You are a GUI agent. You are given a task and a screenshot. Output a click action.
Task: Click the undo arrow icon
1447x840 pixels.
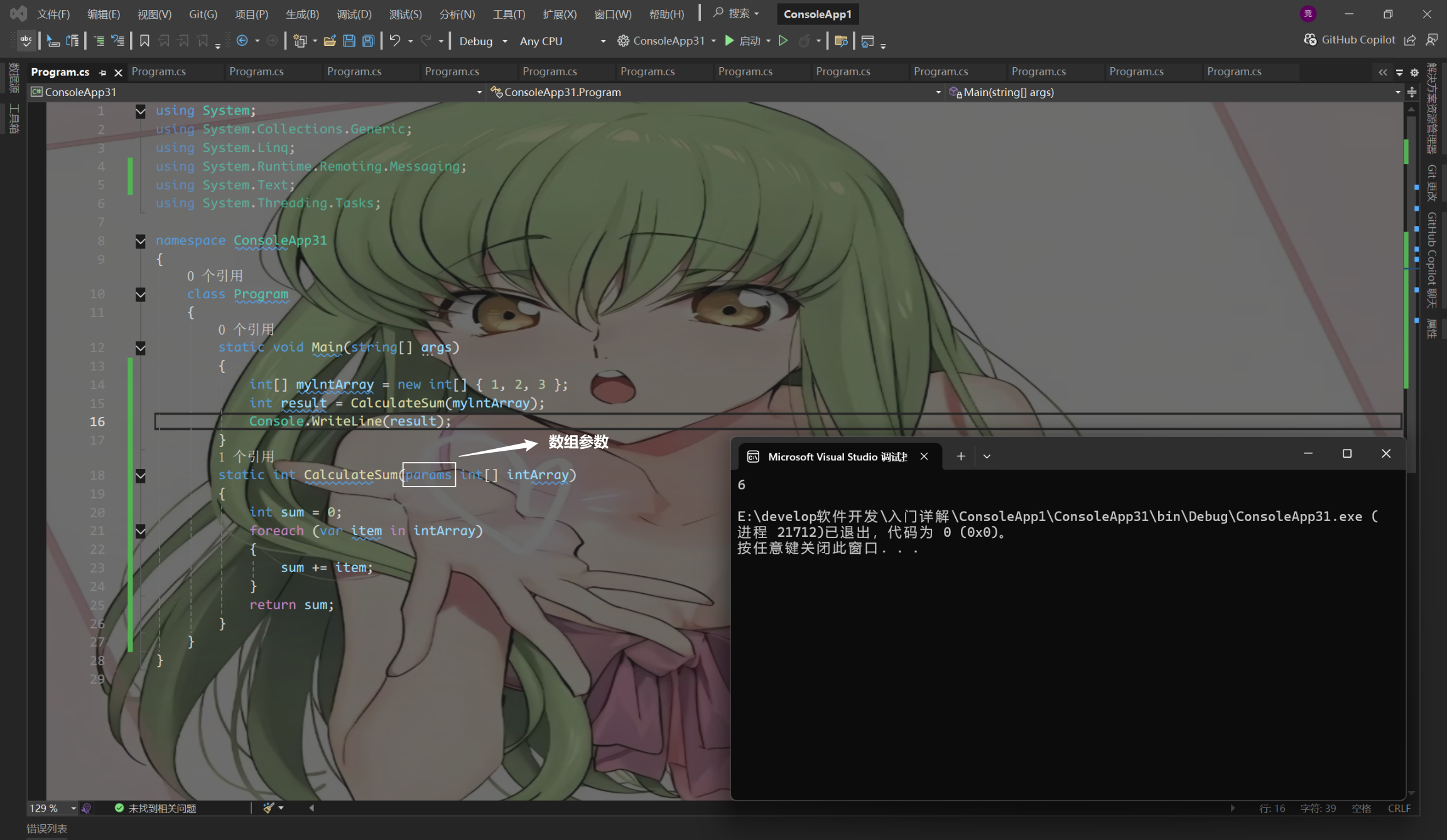click(394, 41)
